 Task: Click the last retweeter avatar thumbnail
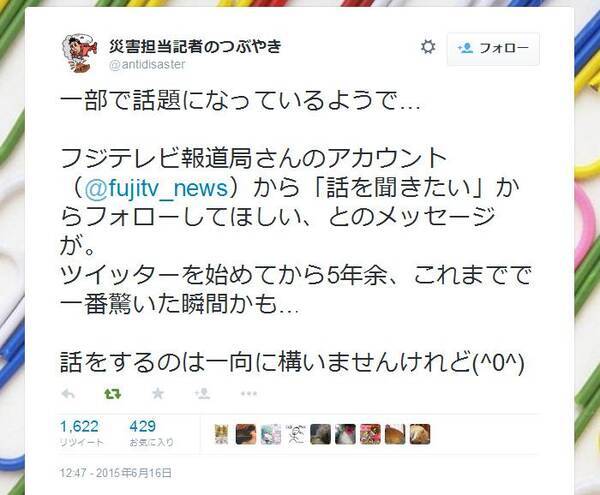coord(420,434)
